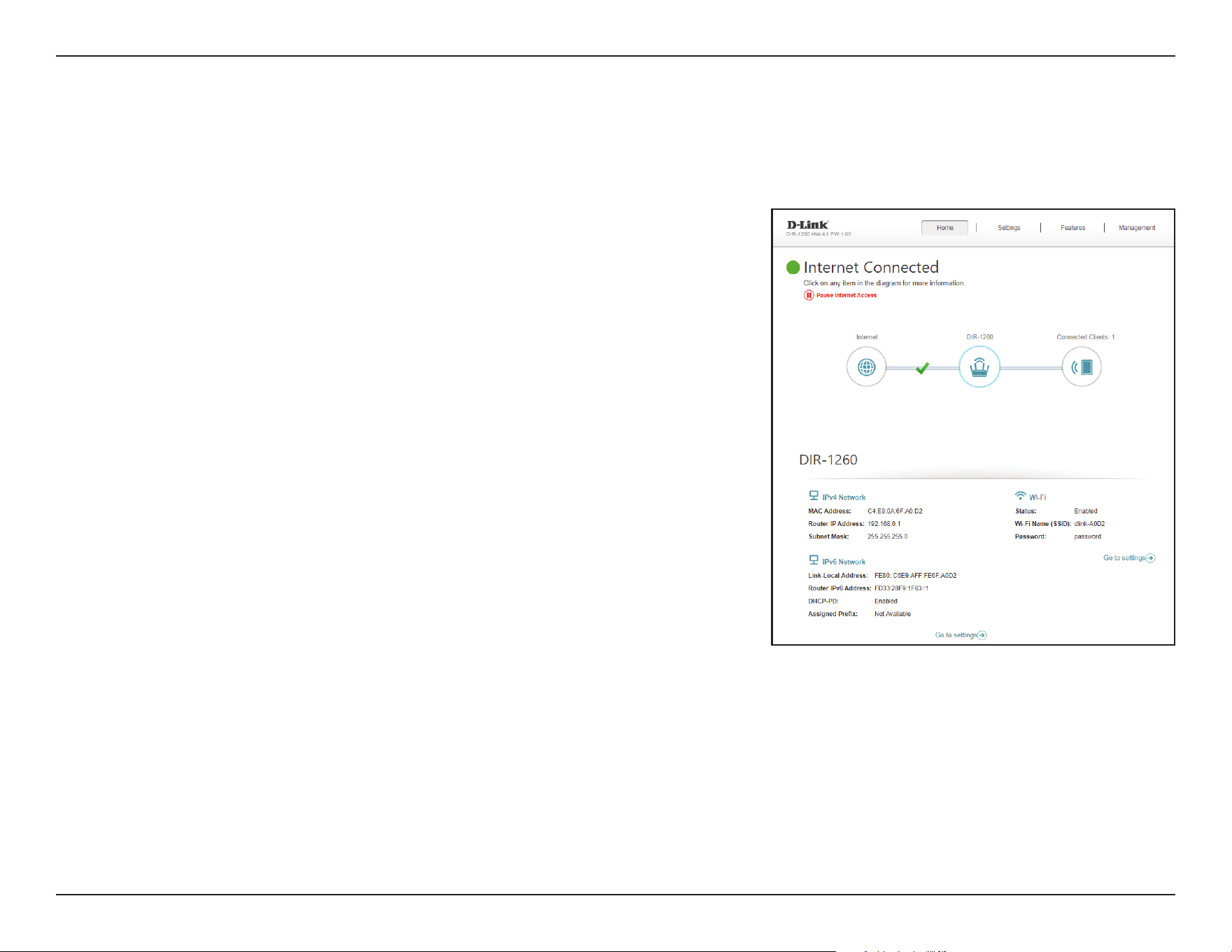Click the firmware version text under D-Link logo
Image resolution: width=1232 pixels, height=952 pixels.
click(819, 234)
